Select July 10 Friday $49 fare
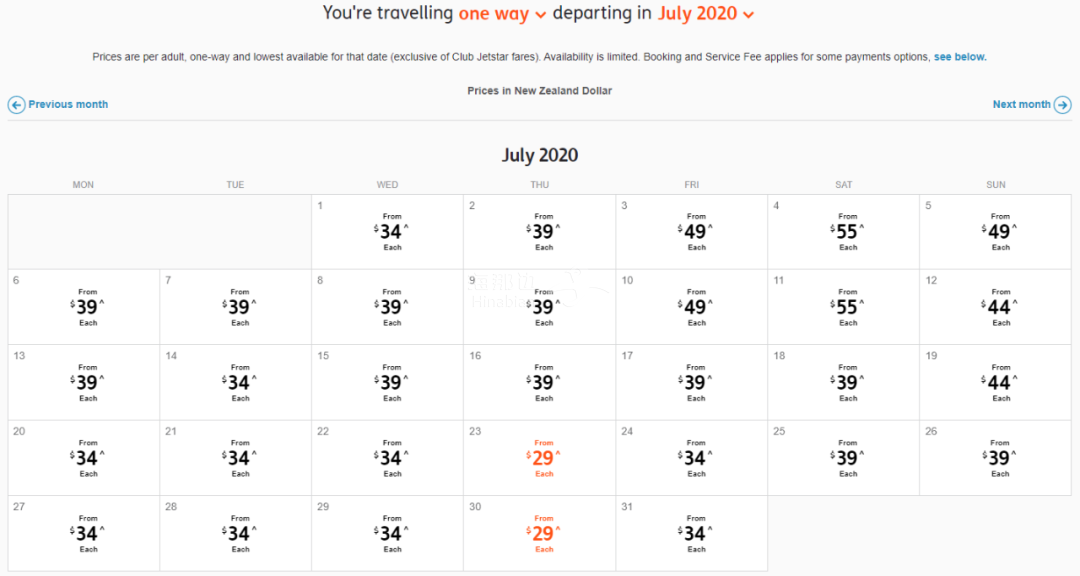1080x576 pixels. pyautogui.click(x=692, y=307)
